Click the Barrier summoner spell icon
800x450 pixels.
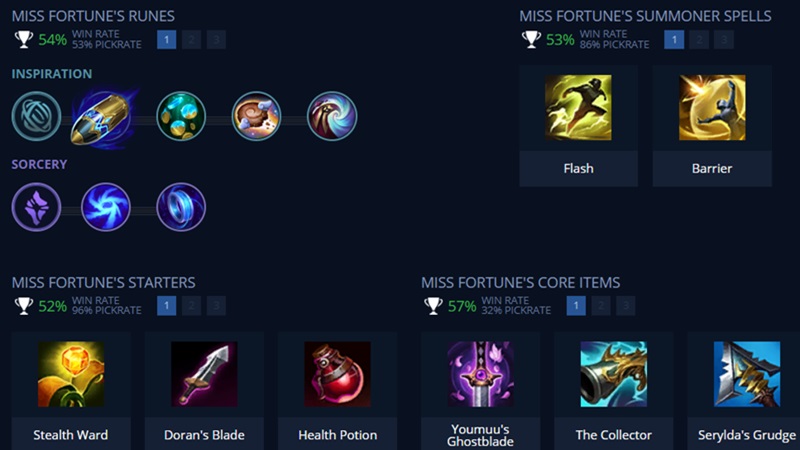712,108
